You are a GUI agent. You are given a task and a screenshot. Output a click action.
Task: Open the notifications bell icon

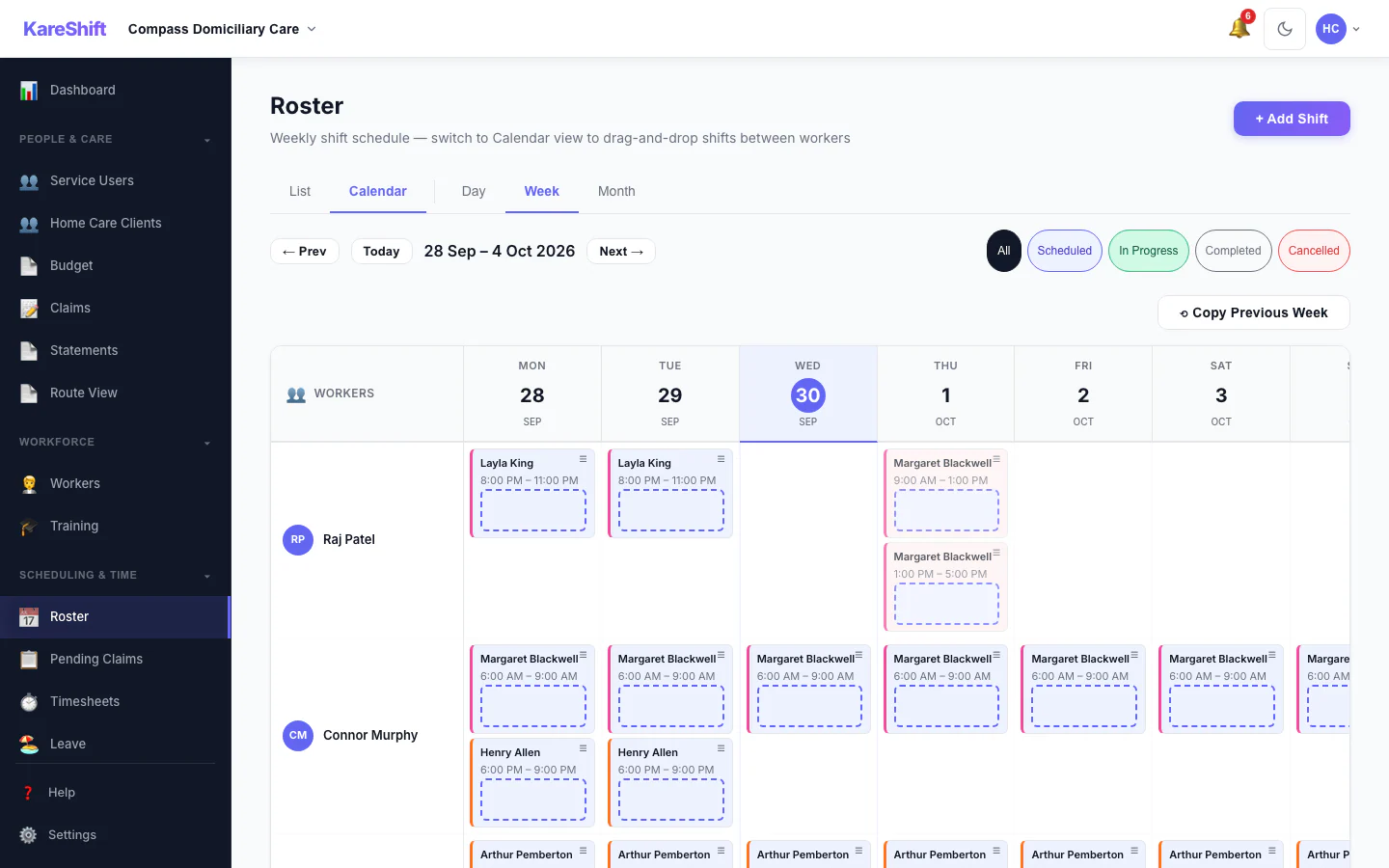[x=1239, y=29]
